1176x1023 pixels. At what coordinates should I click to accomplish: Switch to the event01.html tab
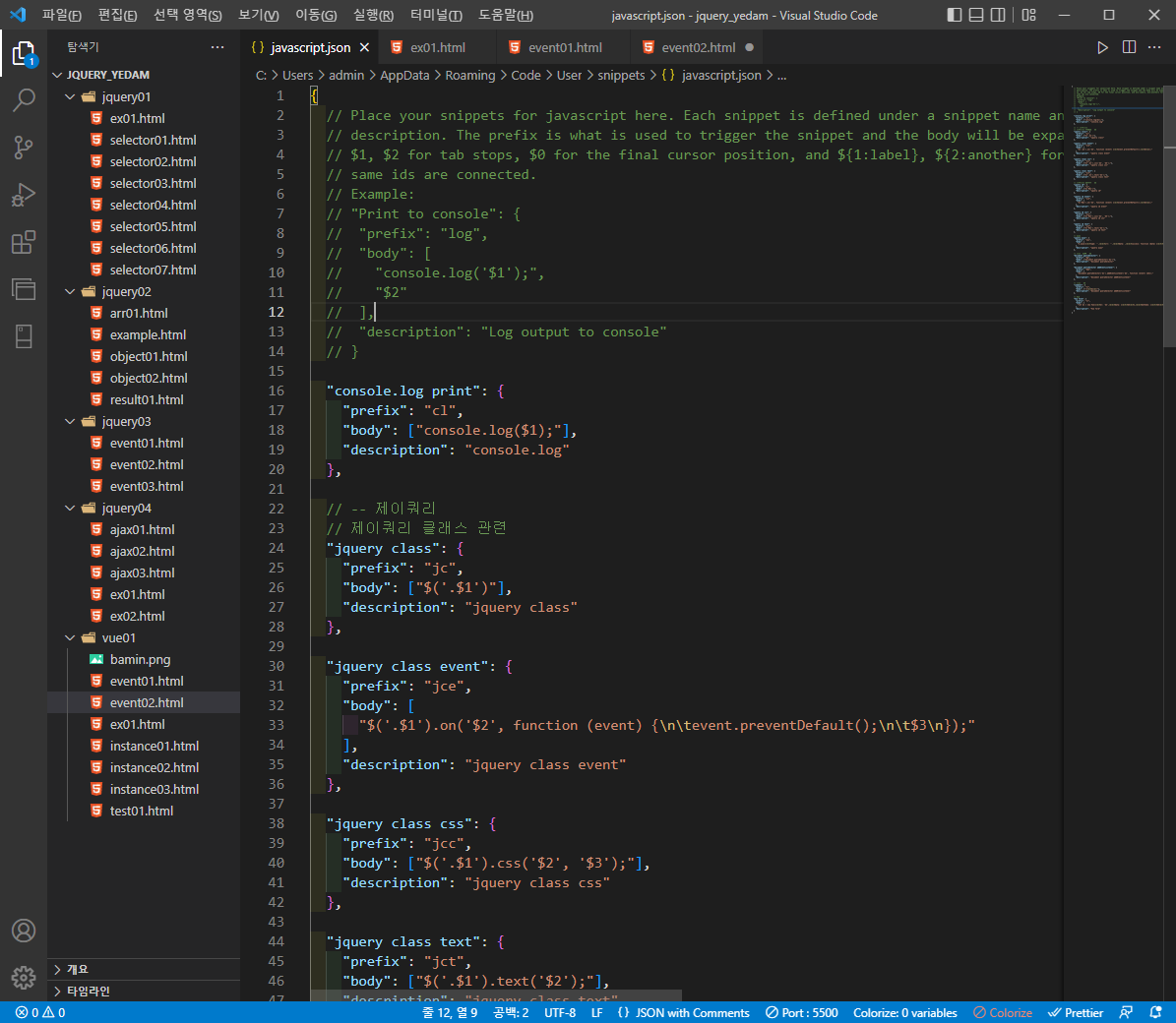click(564, 47)
